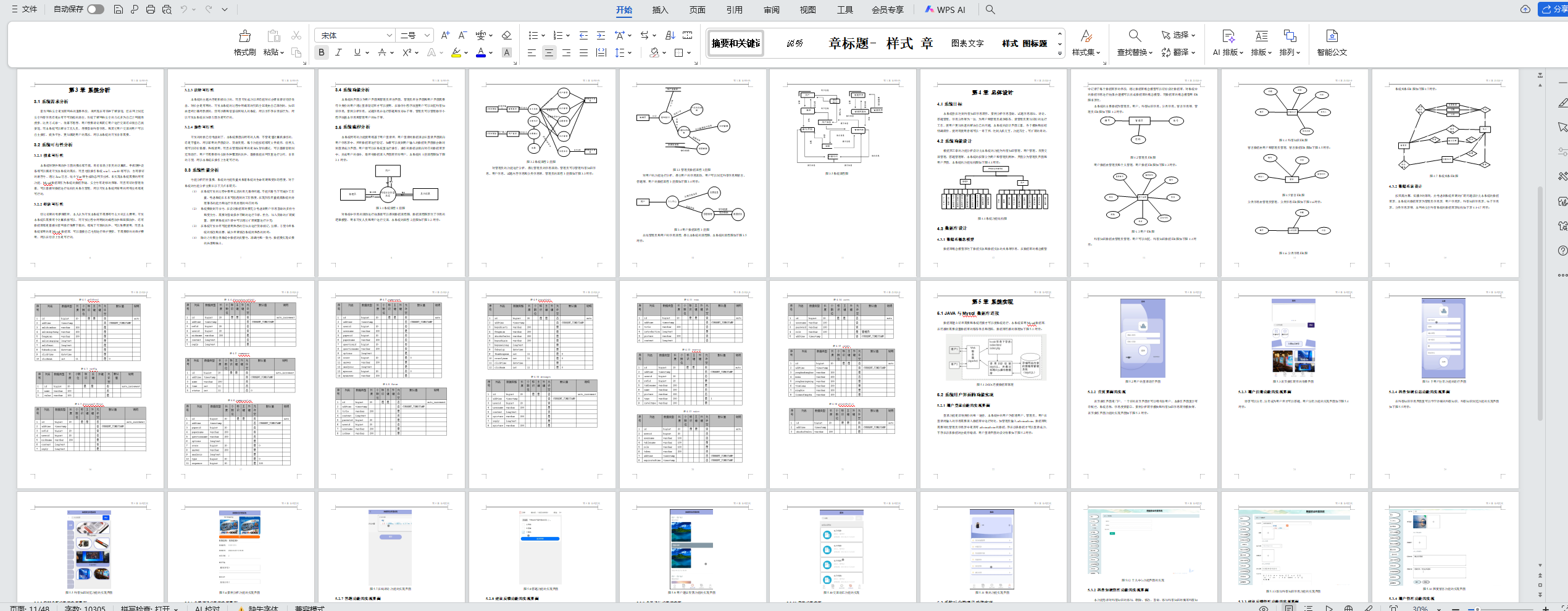Click Increase font size icon

445,36
